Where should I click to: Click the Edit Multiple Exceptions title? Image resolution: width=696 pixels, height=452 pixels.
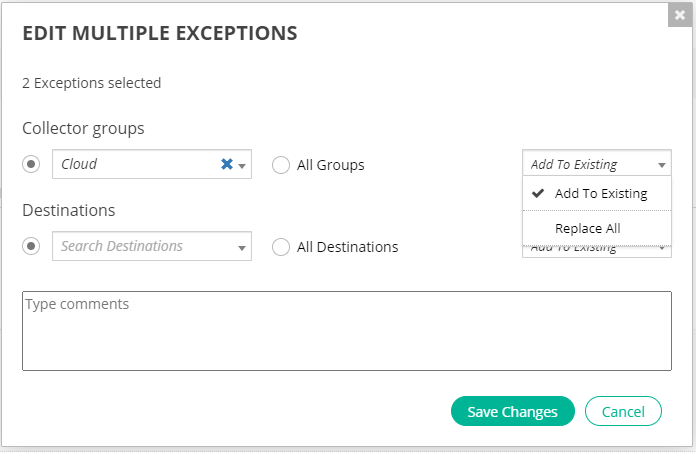pos(160,33)
